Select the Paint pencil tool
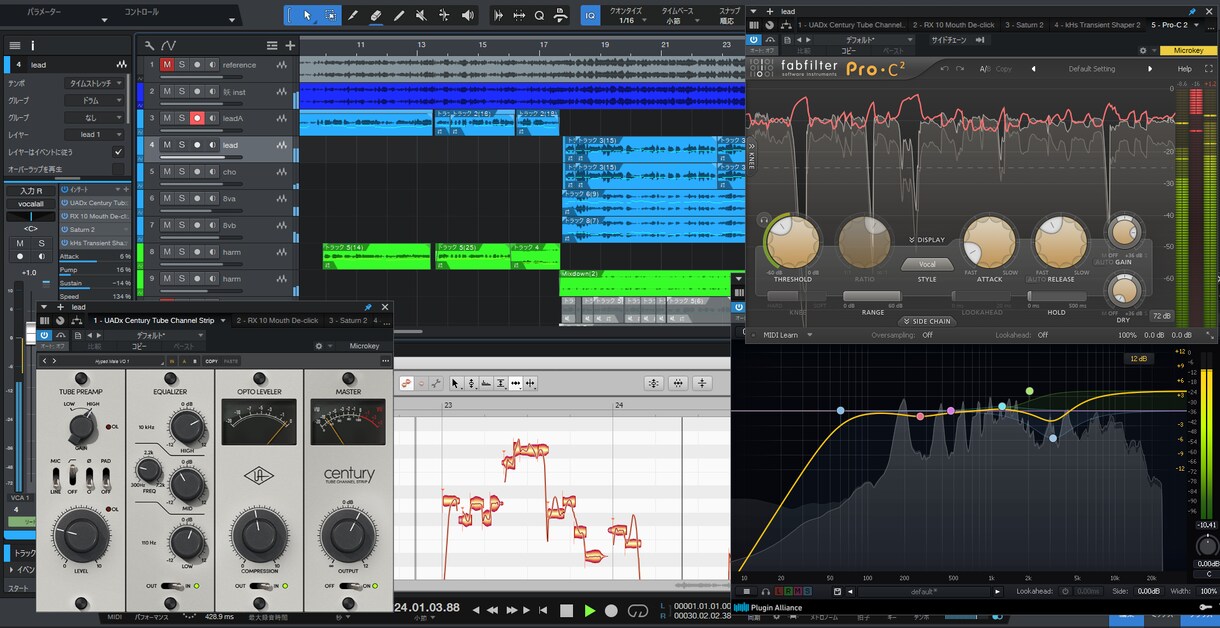This screenshot has height=628, width=1220. [399, 15]
